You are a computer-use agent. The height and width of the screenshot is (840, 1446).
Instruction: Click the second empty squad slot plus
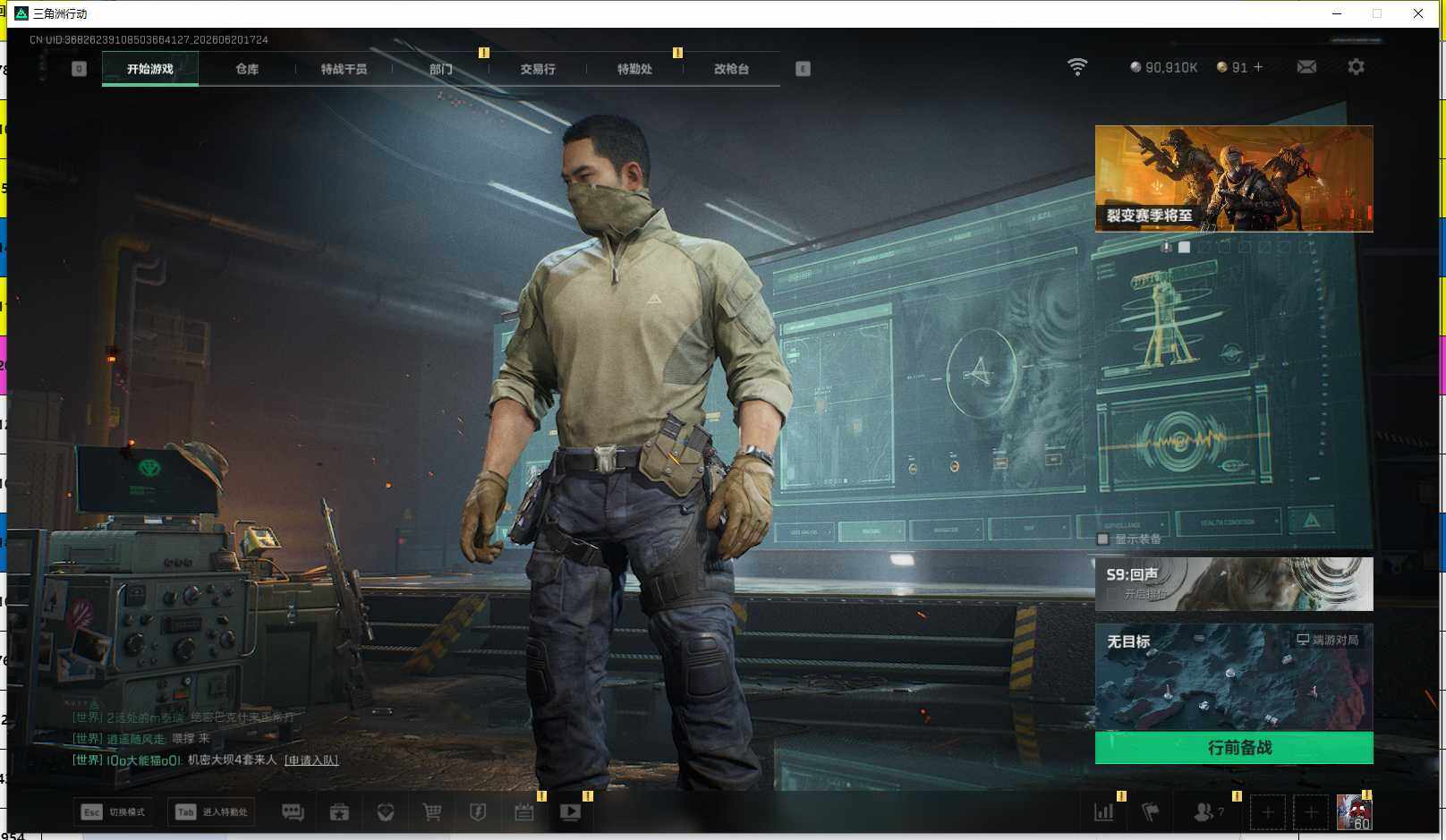tap(1310, 812)
